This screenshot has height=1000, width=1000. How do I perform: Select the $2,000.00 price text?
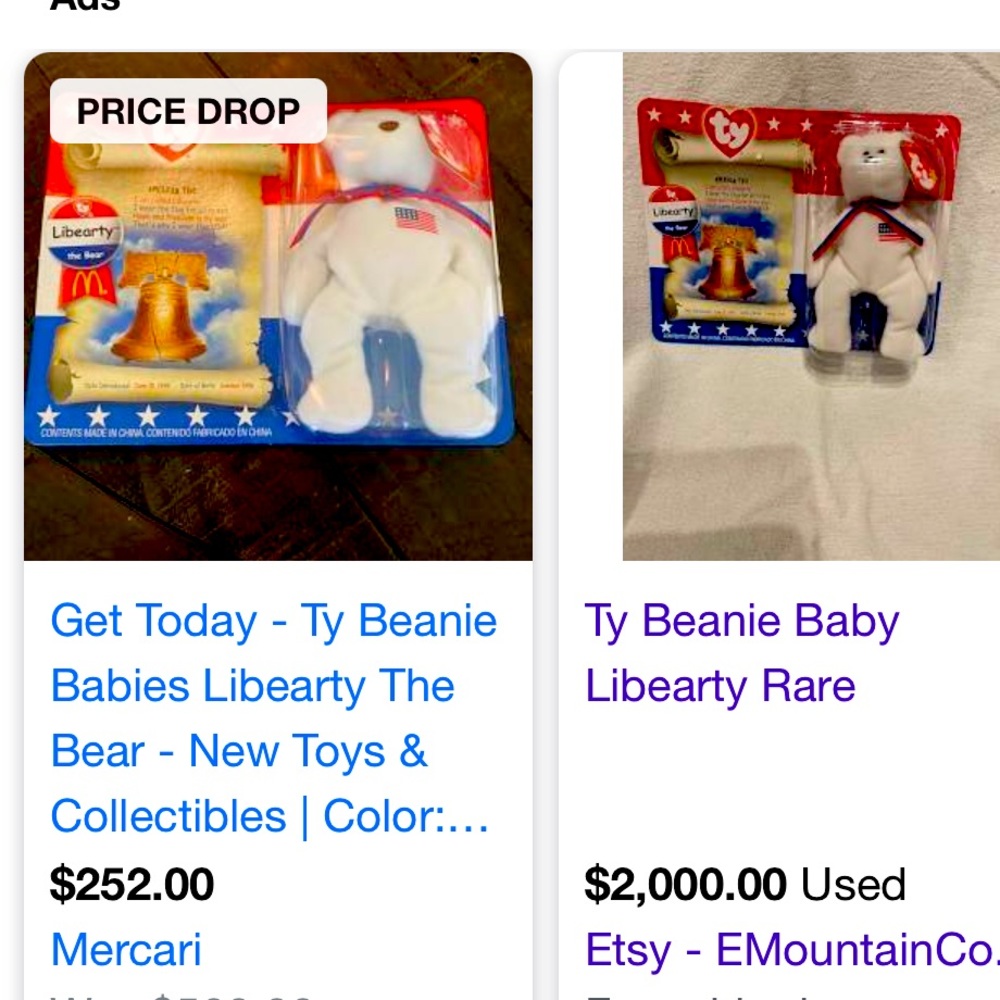(x=686, y=884)
